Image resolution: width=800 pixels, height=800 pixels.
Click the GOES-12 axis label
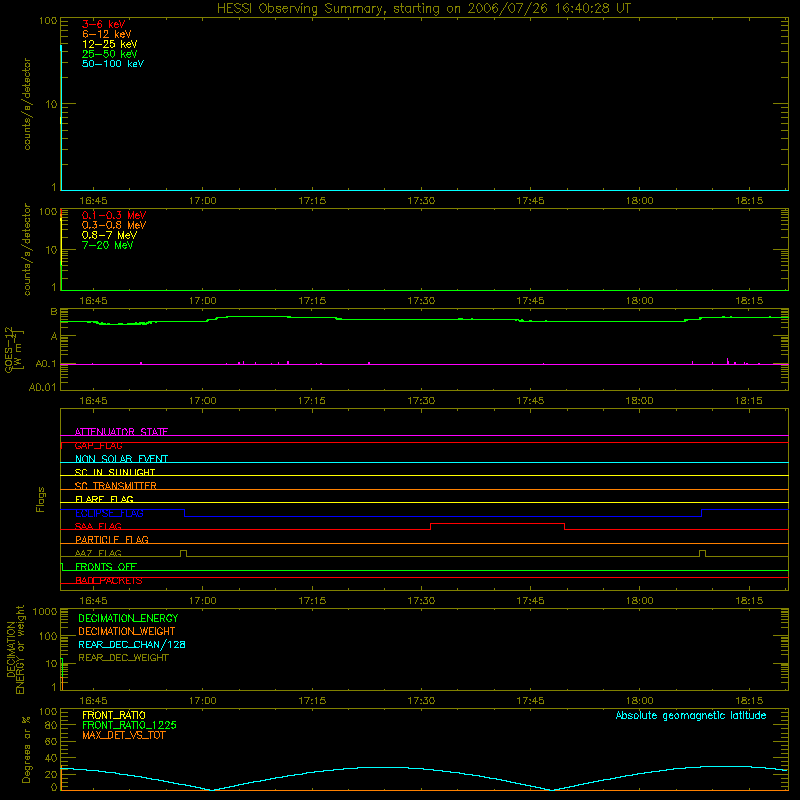(x=14, y=349)
